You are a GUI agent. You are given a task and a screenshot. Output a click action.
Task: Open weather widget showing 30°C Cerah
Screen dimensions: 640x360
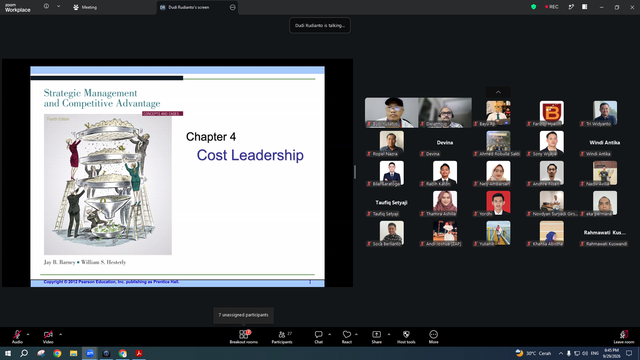[533, 353]
